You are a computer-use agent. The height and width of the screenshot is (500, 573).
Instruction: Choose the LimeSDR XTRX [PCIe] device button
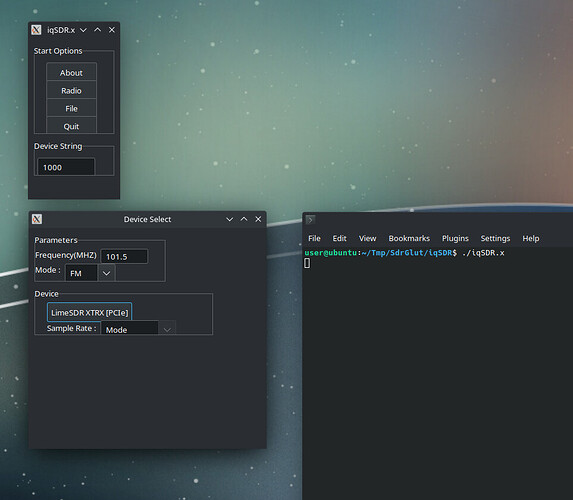(x=90, y=312)
